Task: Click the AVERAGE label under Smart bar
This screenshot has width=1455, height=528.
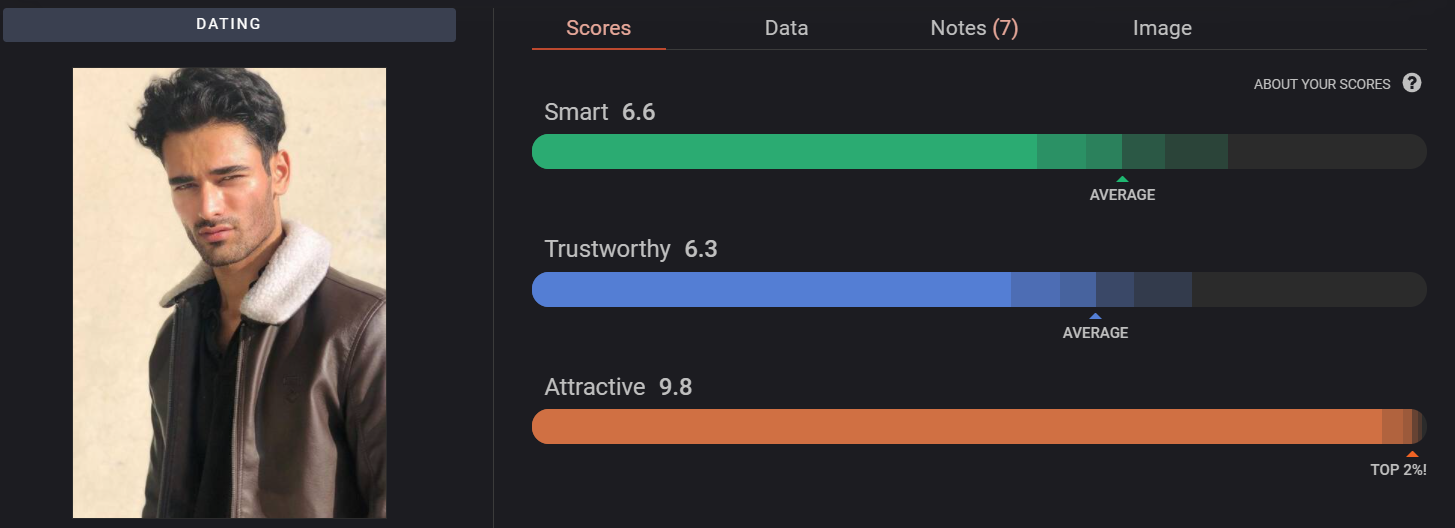Action: point(1122,195)
